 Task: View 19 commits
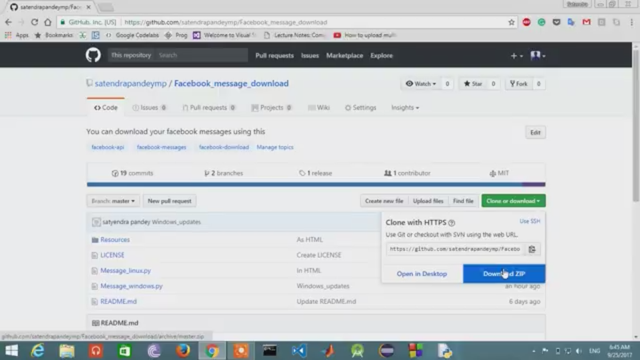click(133, 173)
